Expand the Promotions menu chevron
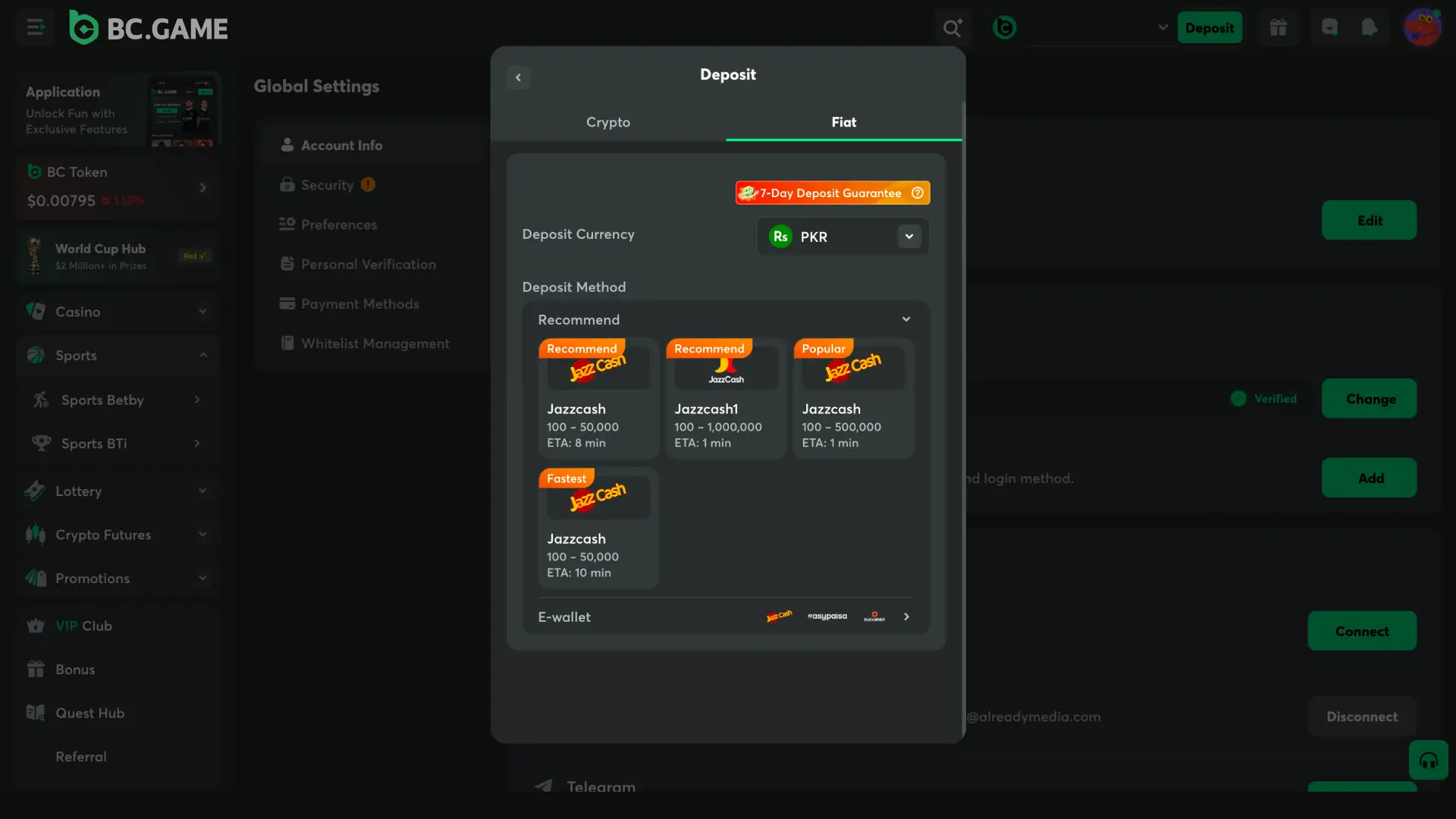The width and height of the screenshot is (1456, 819). [202, 578]
